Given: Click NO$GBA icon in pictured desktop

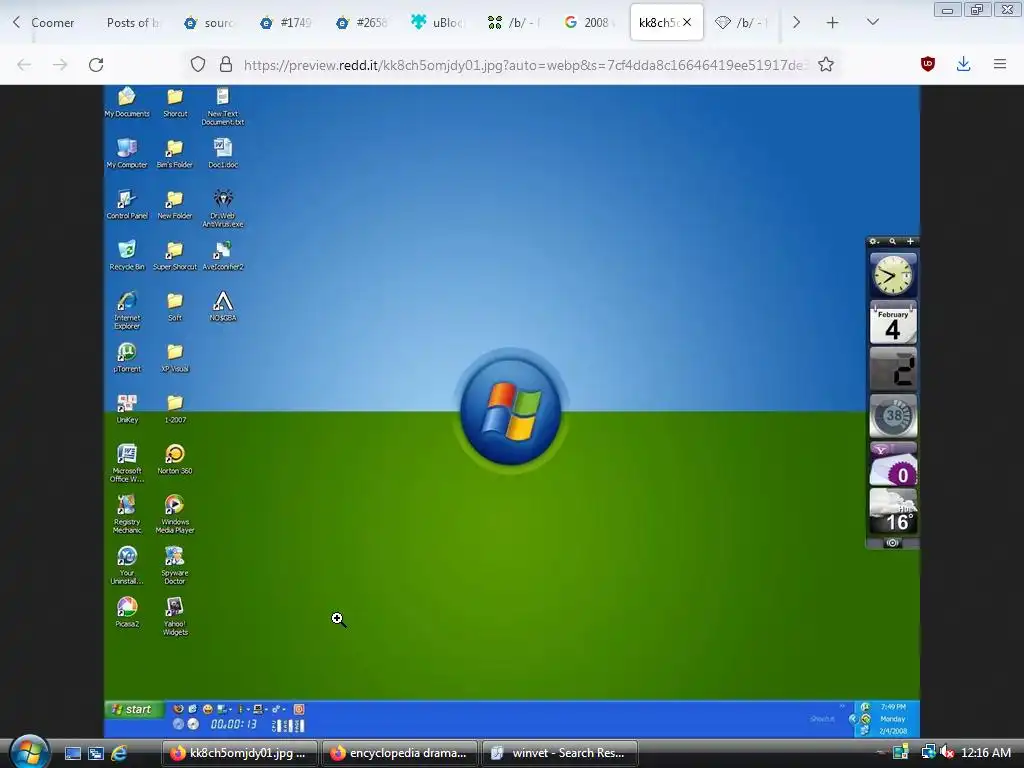Looking at the screenshot, I should (x=223, y=306).
